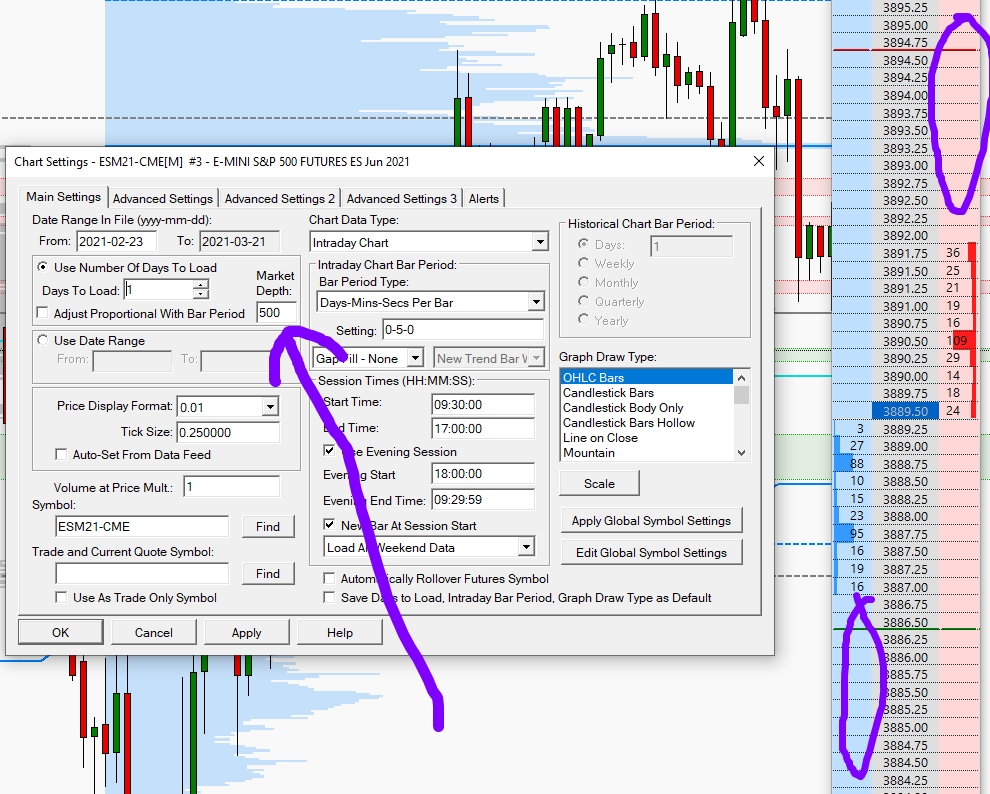Select Line on Close draw type
Image resolution: width=990 pixels, height=794 pixels.
click(647, 438)
